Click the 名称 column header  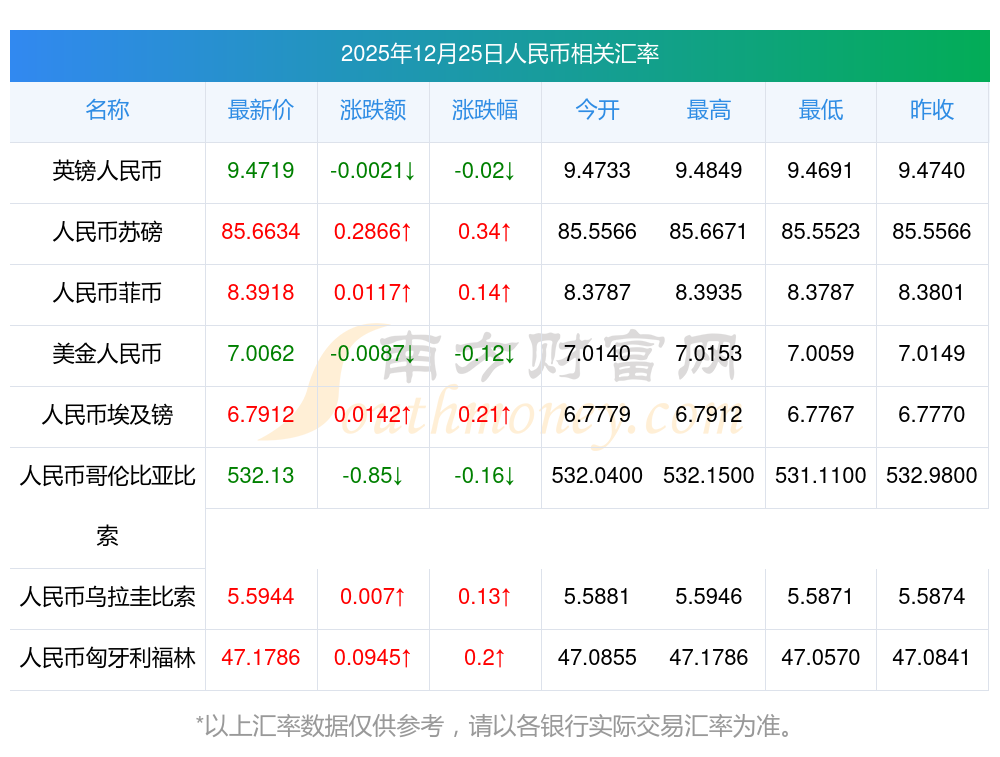pyautogui.click(x=107, y=110)
